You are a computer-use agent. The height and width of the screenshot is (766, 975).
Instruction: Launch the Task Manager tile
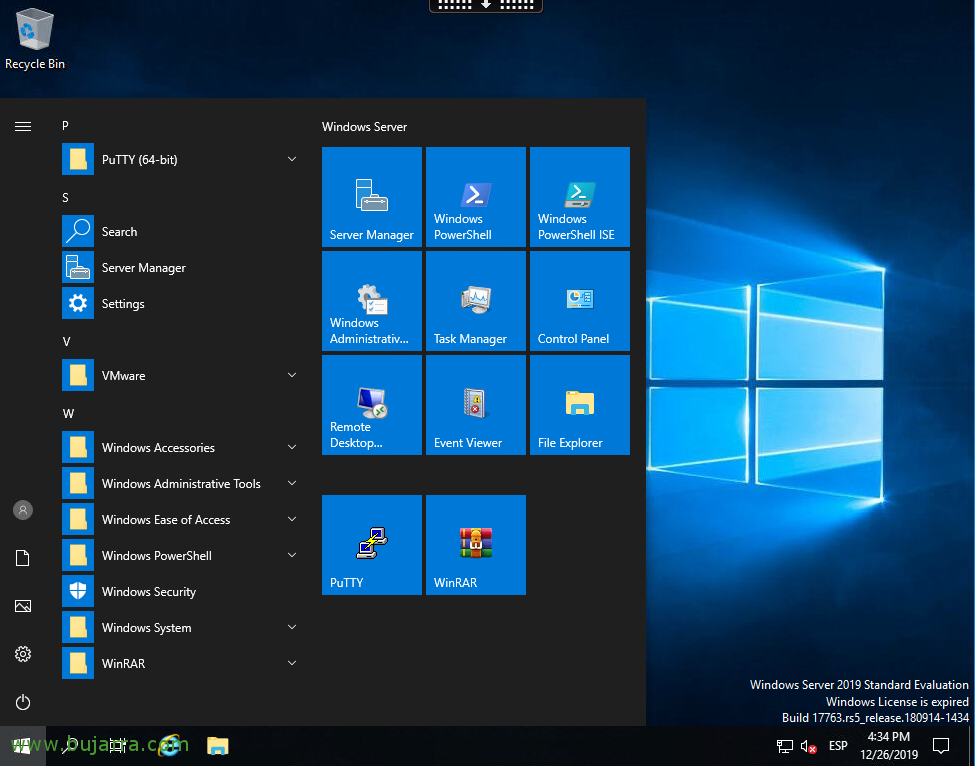tap(476, 301)
